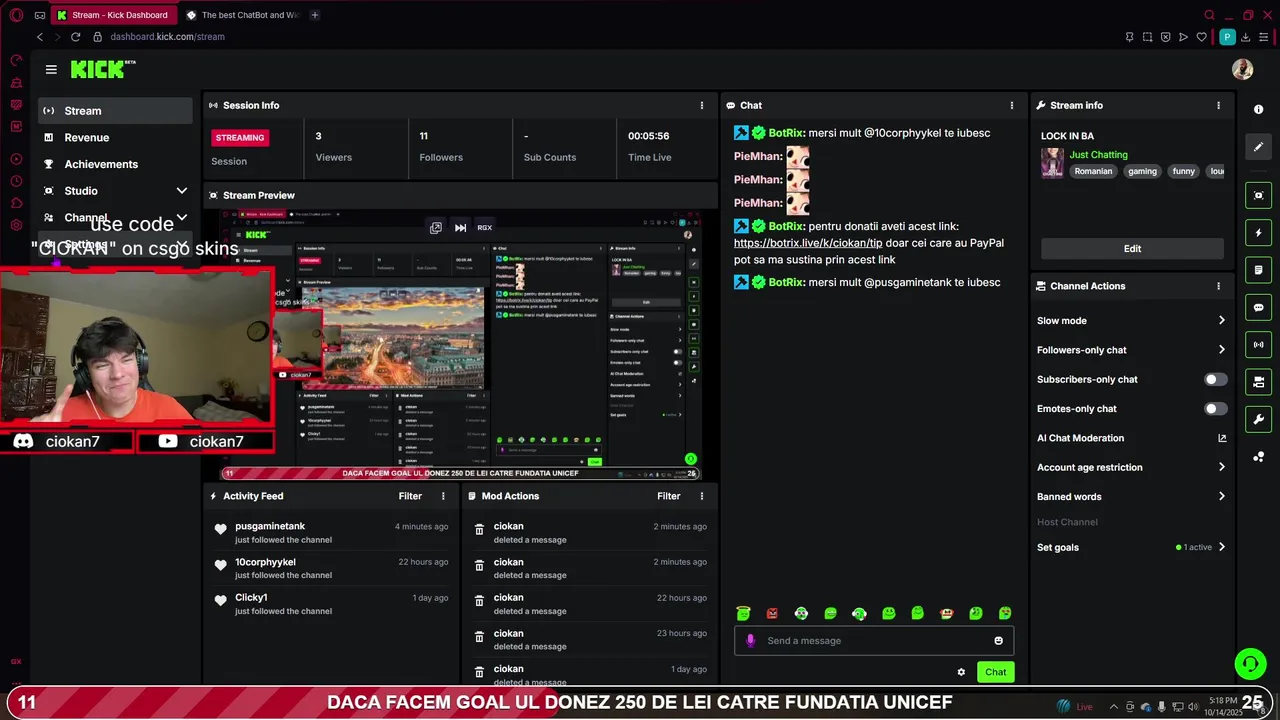
Task: Toggle Subscribers-only chat switch
Action: 1215,379
